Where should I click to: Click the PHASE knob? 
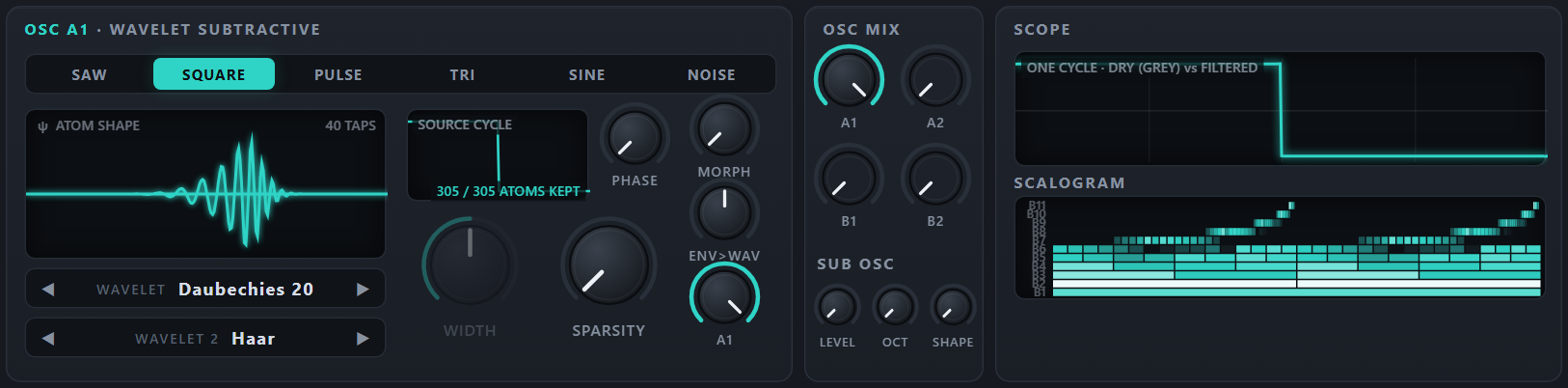click(x=635, y=137)
